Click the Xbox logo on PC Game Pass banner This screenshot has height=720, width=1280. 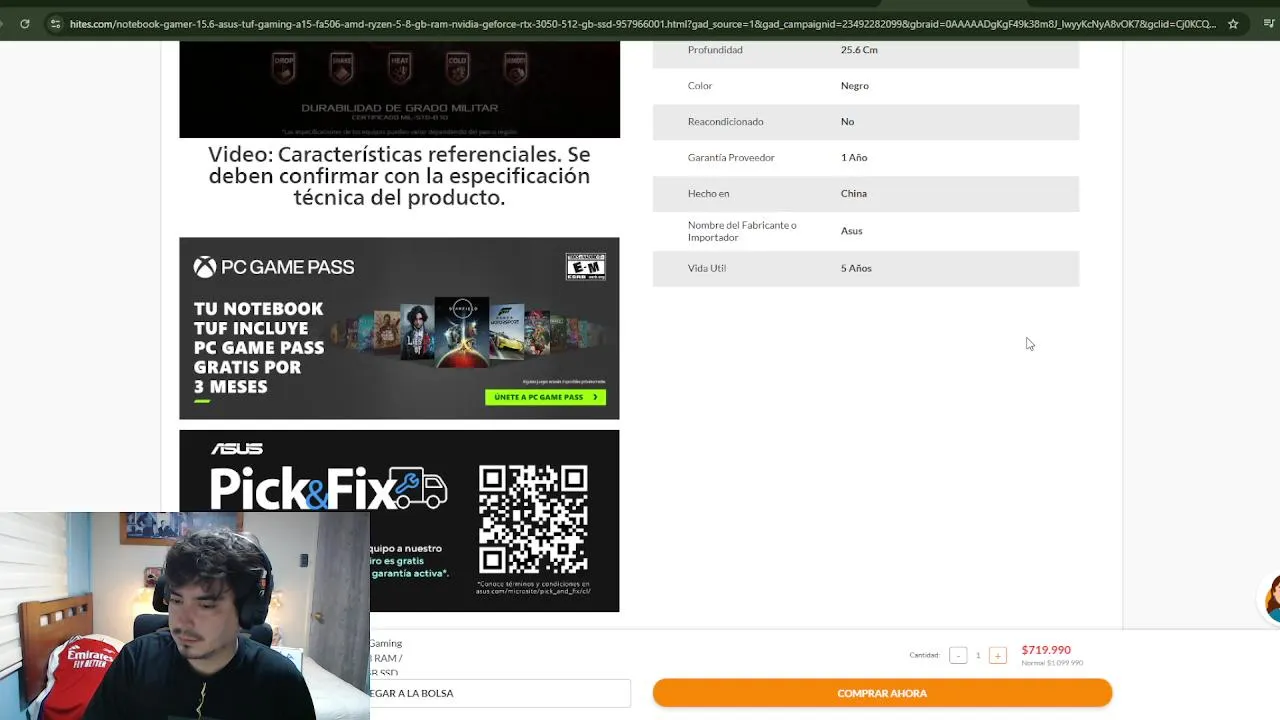(x=204, y=267)
